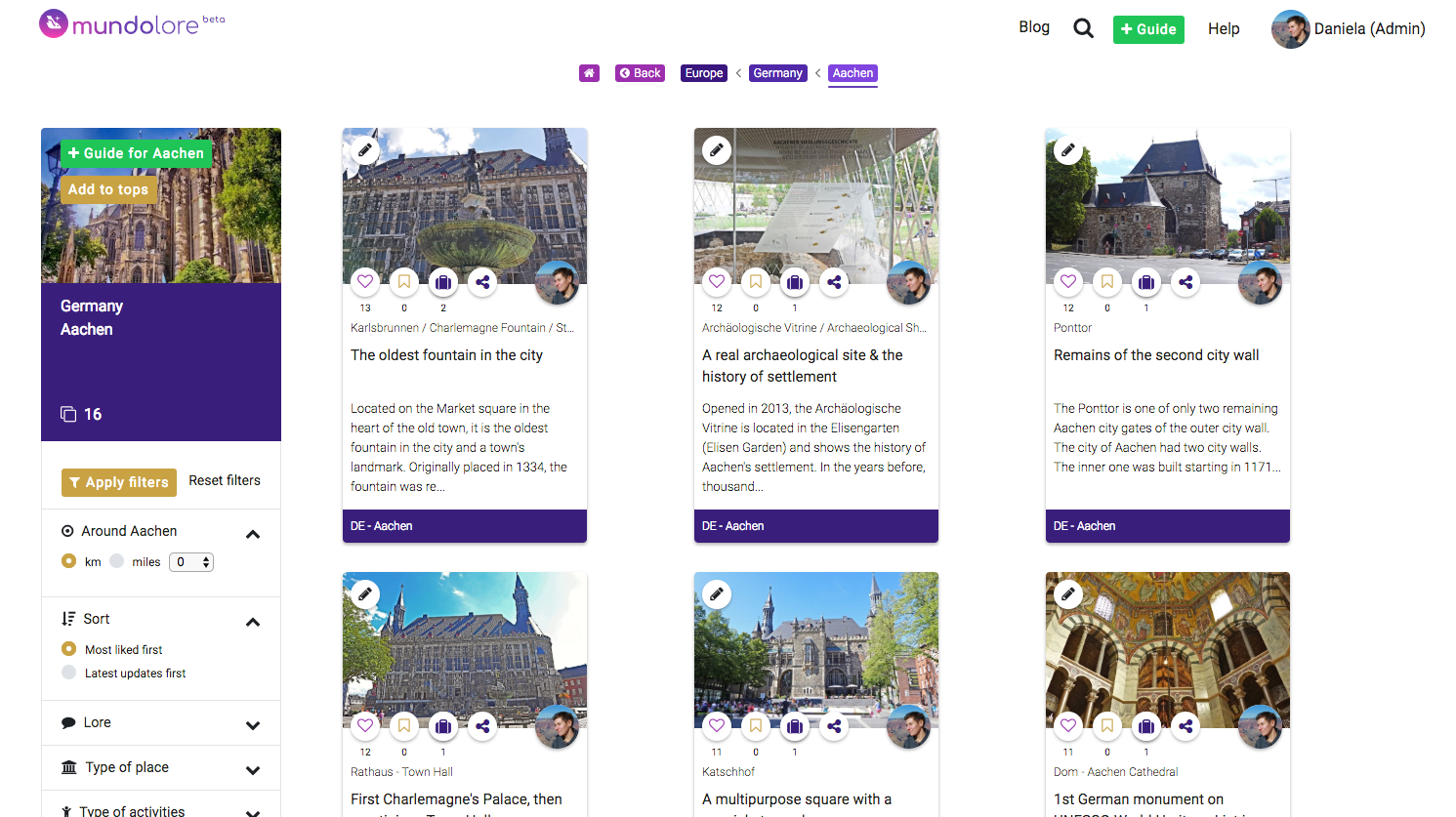Expand the Type of place filter
1456x817 pixels.
(x=253, y=770)
